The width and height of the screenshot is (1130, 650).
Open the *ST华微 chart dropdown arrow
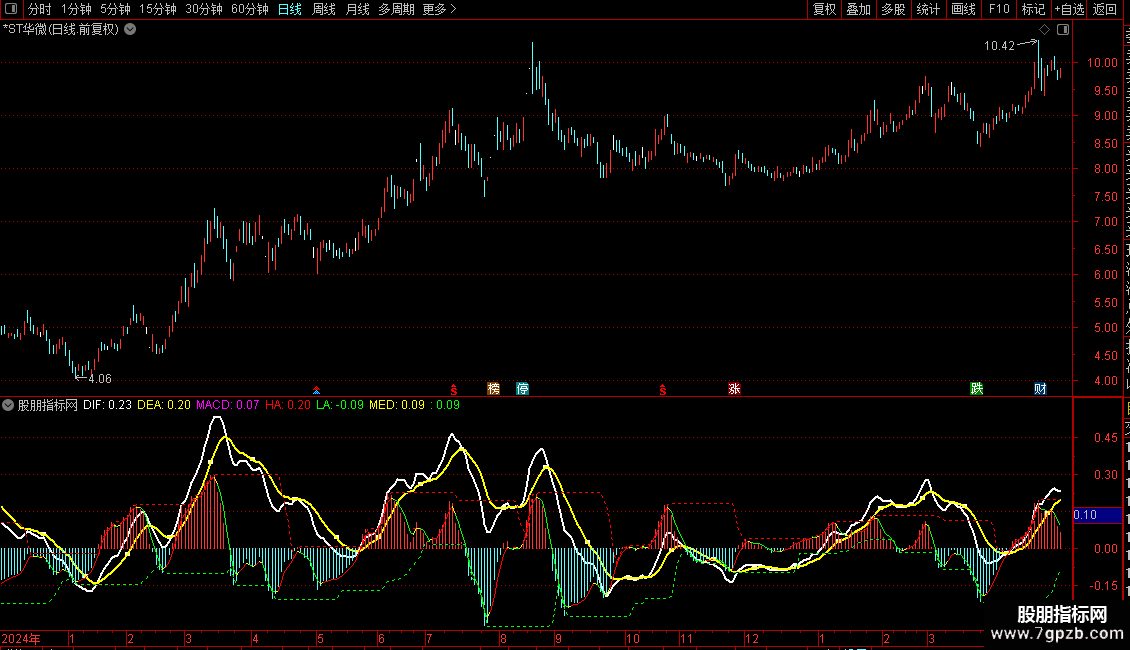(x=130, y=30)
